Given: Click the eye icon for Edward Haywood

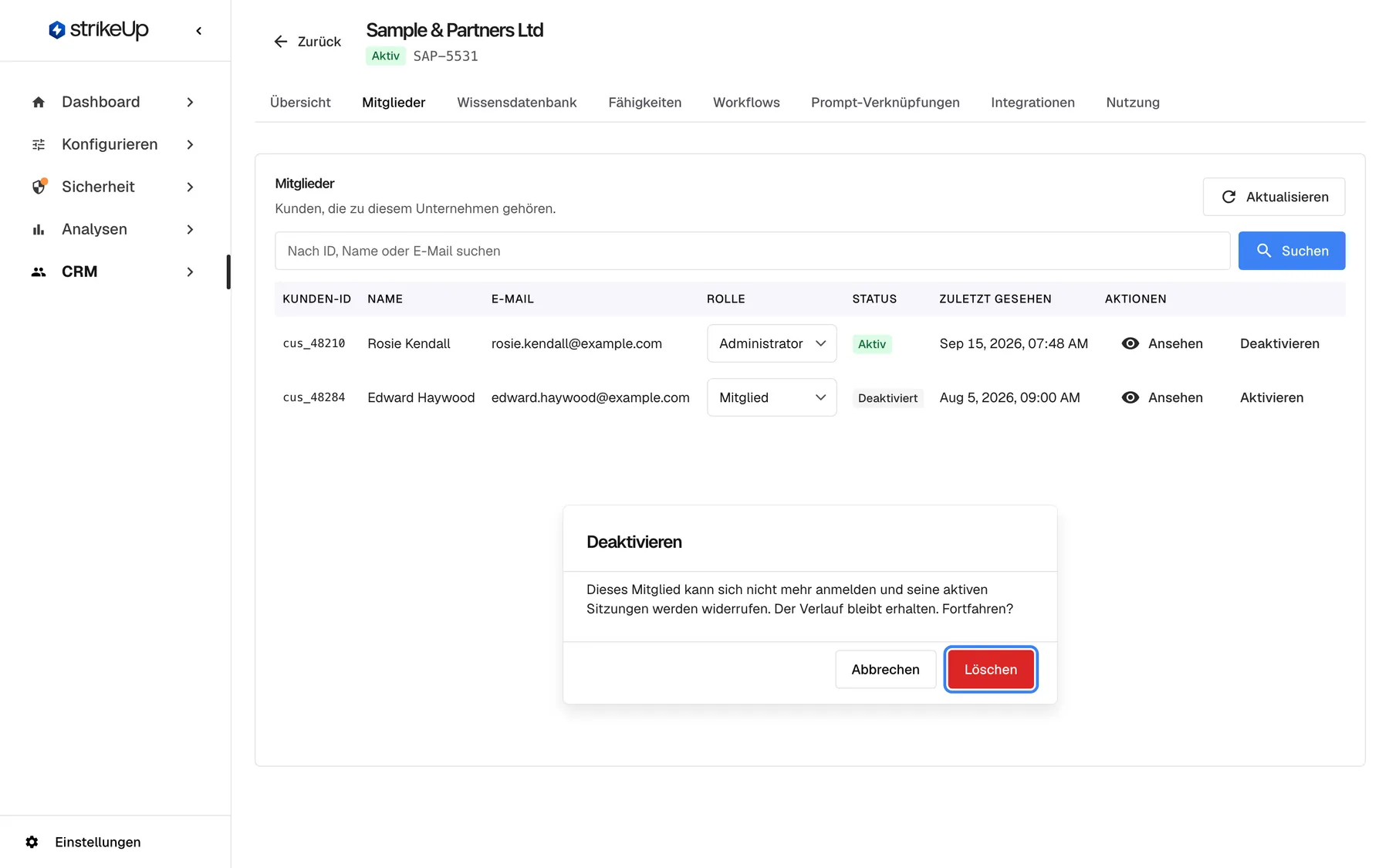Looking at the screenshot, I should 1130,397.
